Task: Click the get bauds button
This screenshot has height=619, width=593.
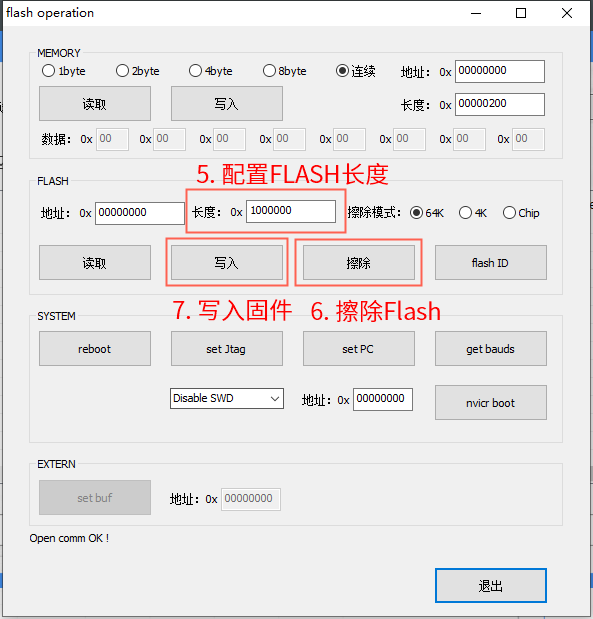Action: (491, 349)
